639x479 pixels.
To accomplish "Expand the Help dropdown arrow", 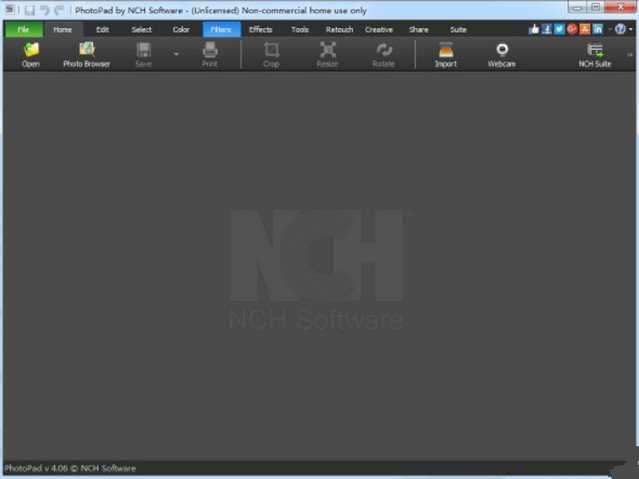I will (630, 29).
